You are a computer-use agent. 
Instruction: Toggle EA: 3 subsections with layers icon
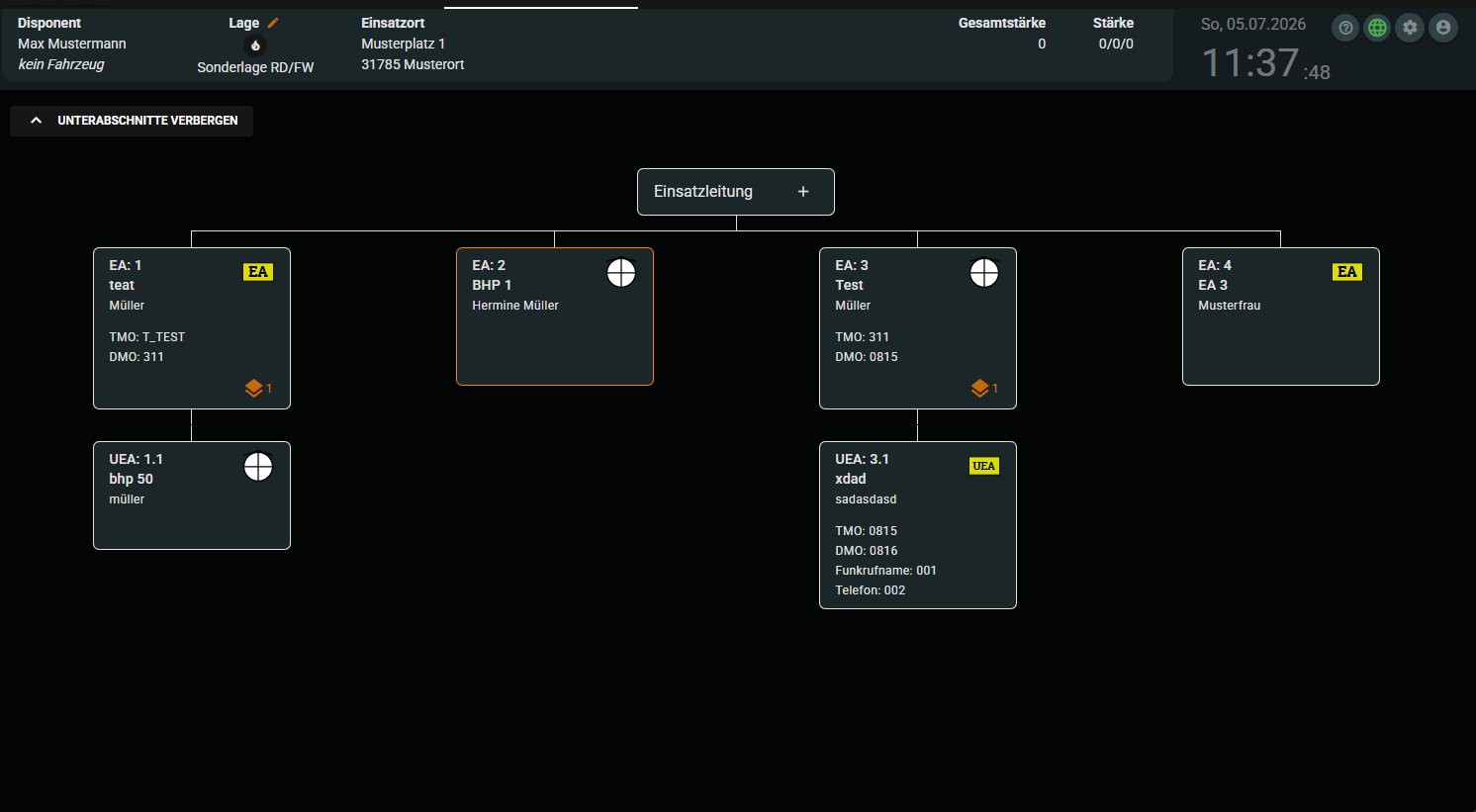[984, 388]
